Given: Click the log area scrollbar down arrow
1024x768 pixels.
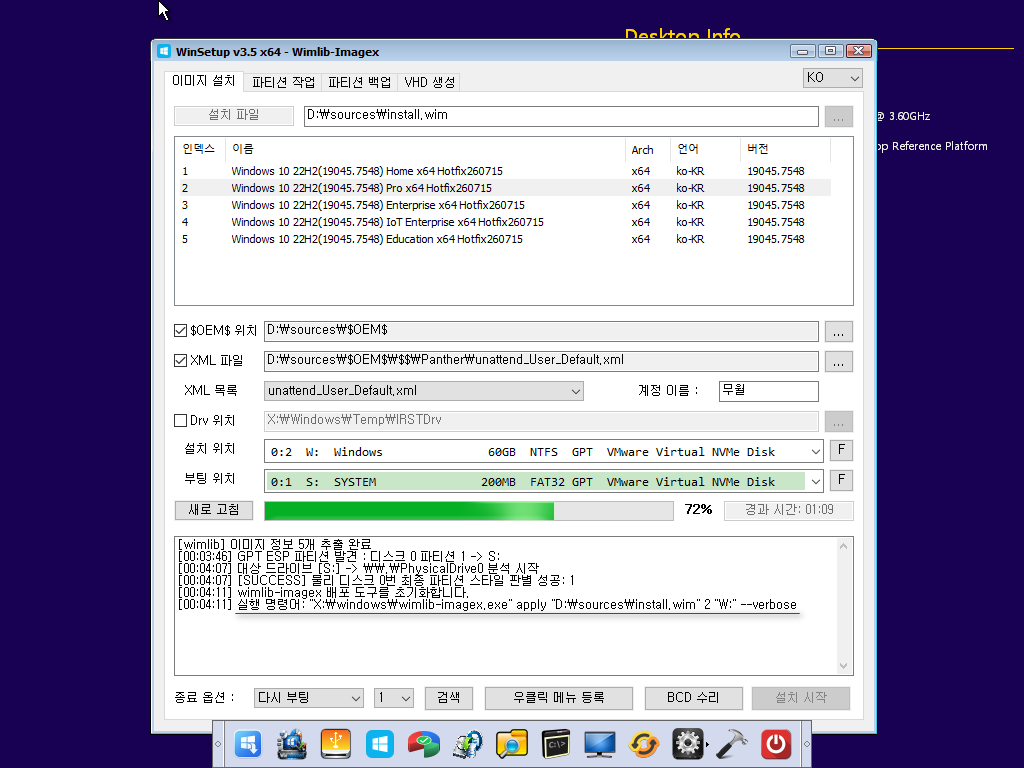Looking at the screenshot, I should click(x=843, y=665).
